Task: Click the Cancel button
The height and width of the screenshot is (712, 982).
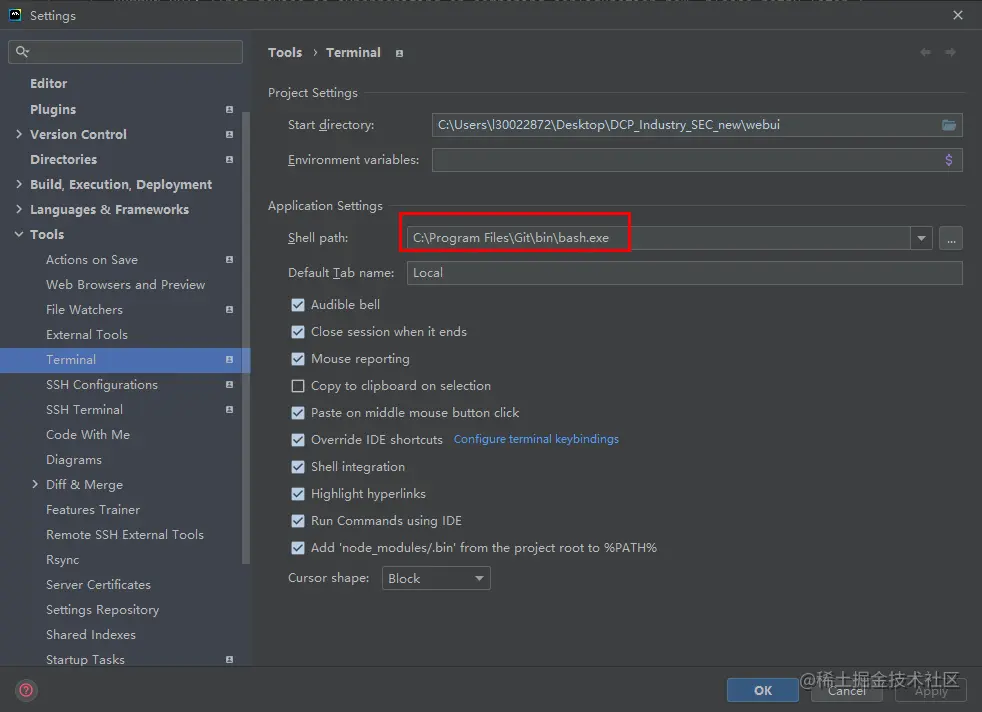Action: pos(846,690)
